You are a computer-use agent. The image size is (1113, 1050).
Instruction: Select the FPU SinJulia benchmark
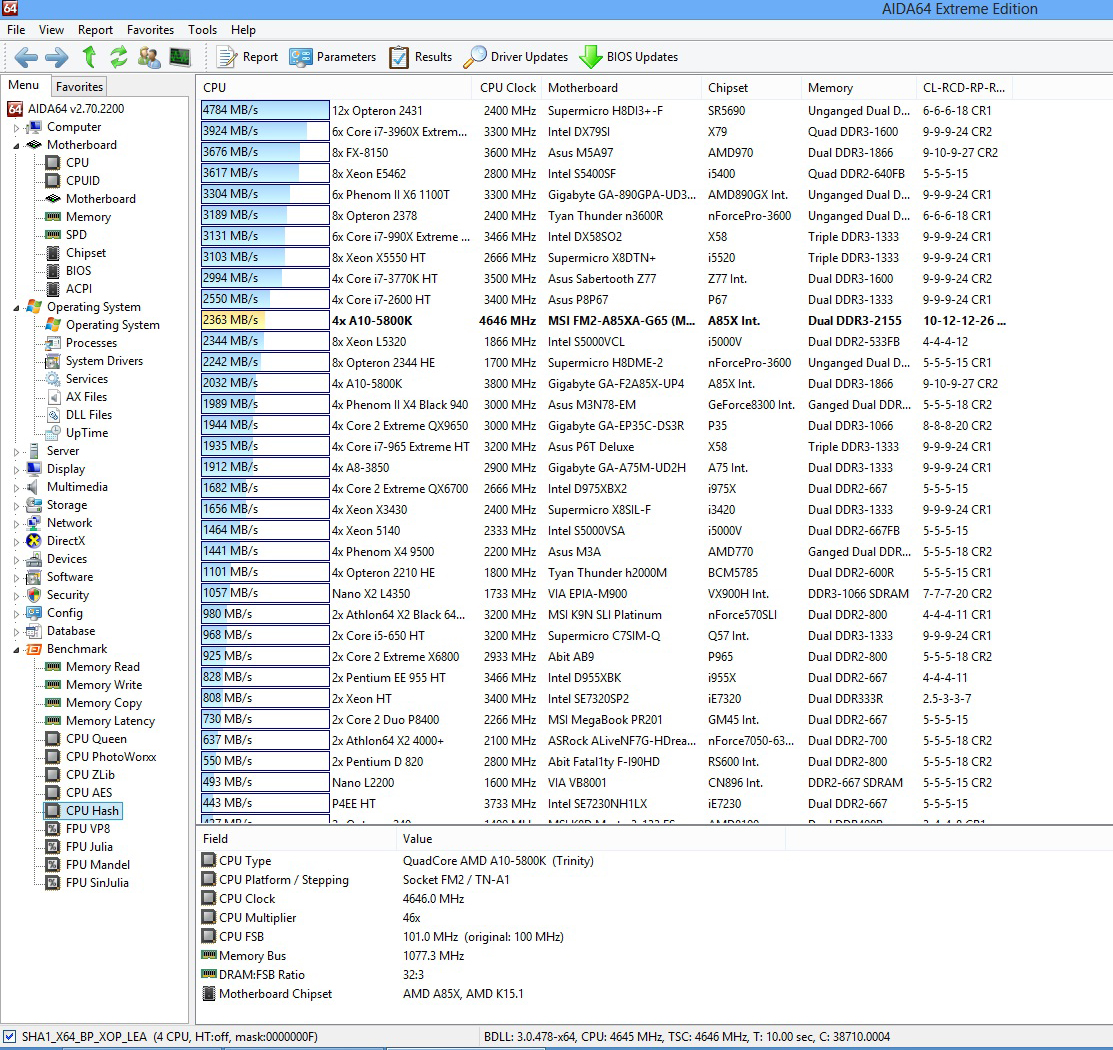click(97, 882)
